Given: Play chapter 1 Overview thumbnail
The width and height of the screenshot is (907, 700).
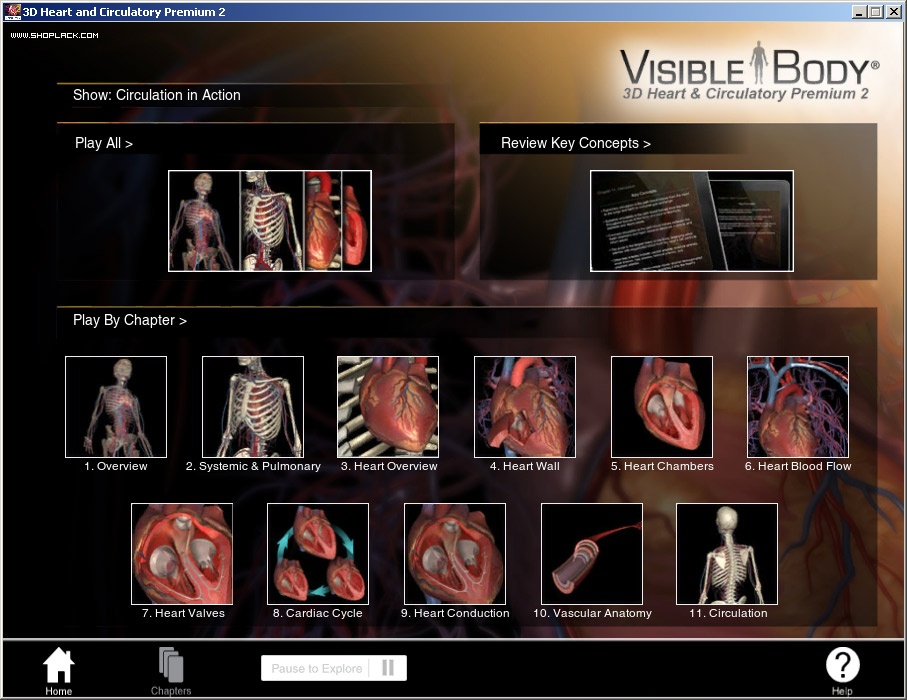Looking at the screenshot, I should (116, 407).
